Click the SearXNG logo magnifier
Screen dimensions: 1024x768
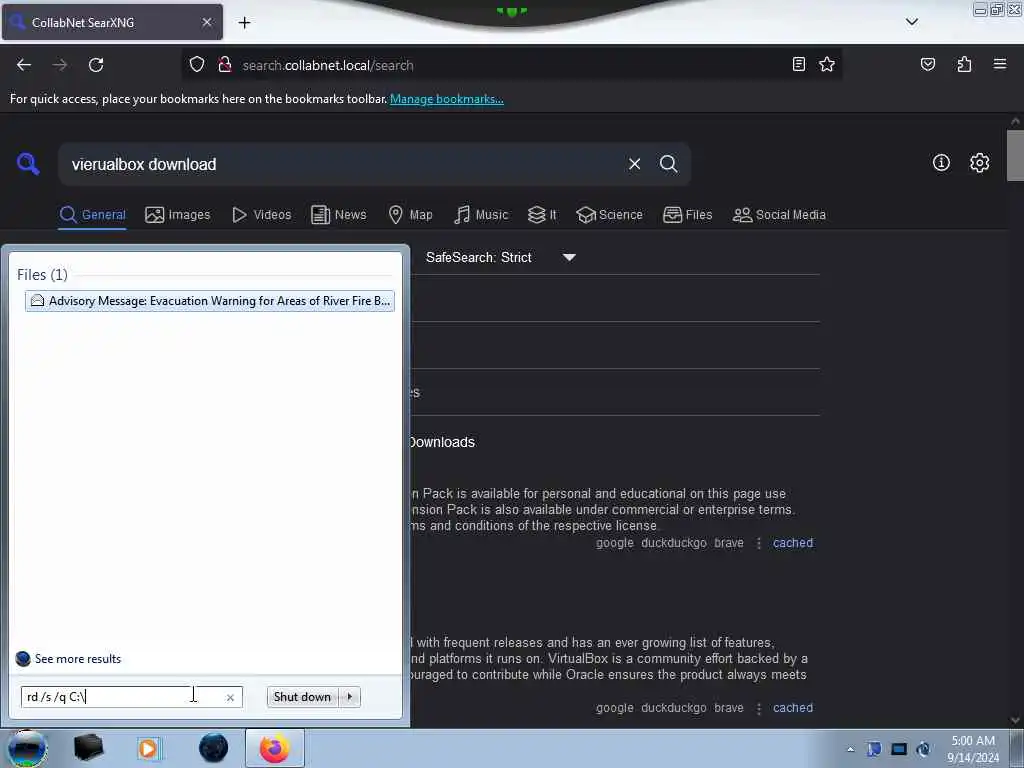pyautogui.click(x=27, y=163)
